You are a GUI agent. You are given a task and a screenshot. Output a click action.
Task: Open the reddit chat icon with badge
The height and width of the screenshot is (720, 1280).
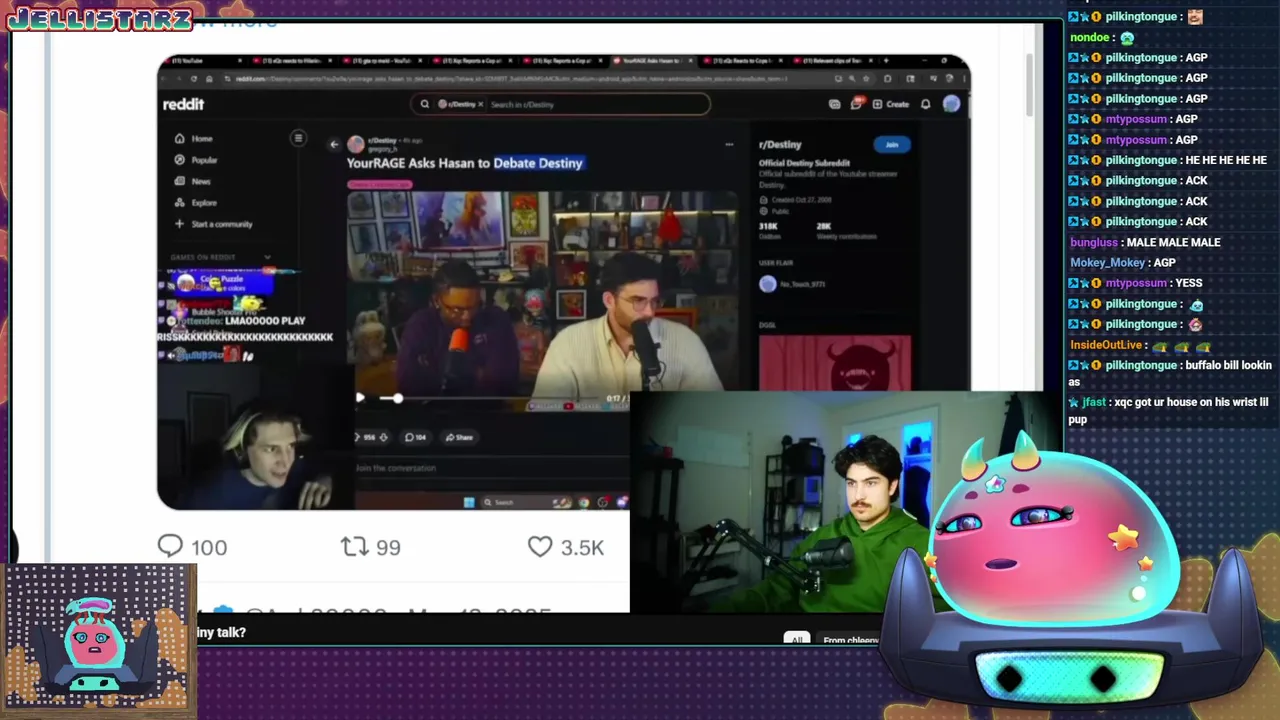(x=857, y=103)
